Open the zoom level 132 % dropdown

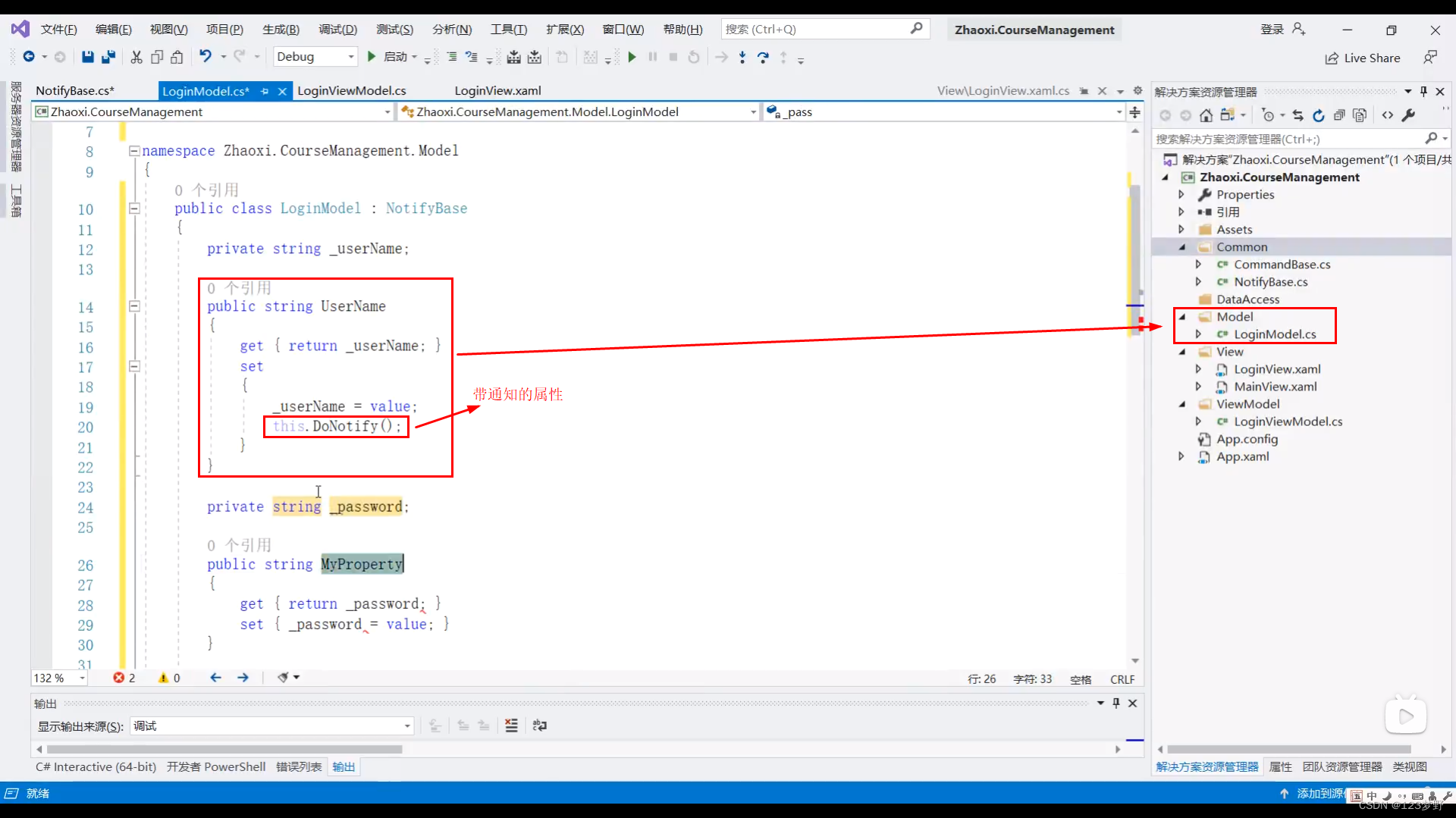coord(82,679)
